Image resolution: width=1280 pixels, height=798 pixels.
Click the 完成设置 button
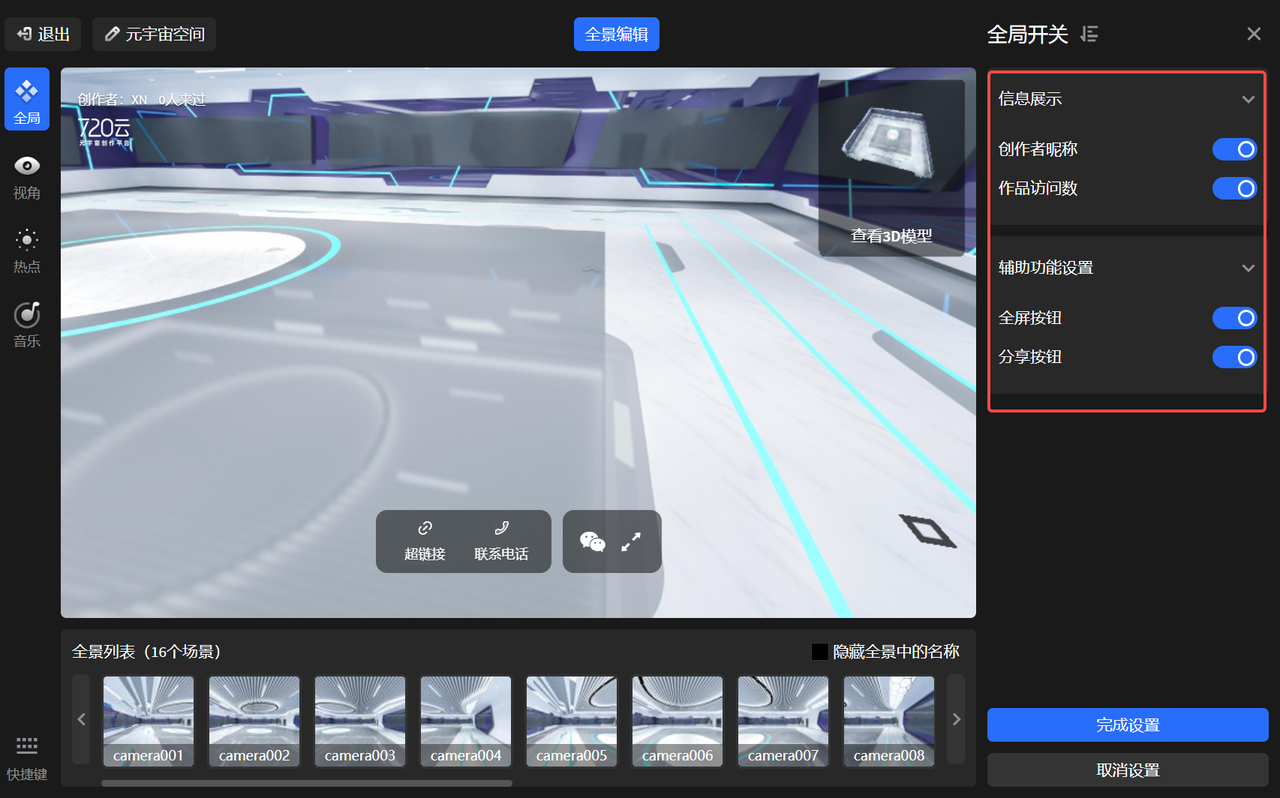(1127, 725)
